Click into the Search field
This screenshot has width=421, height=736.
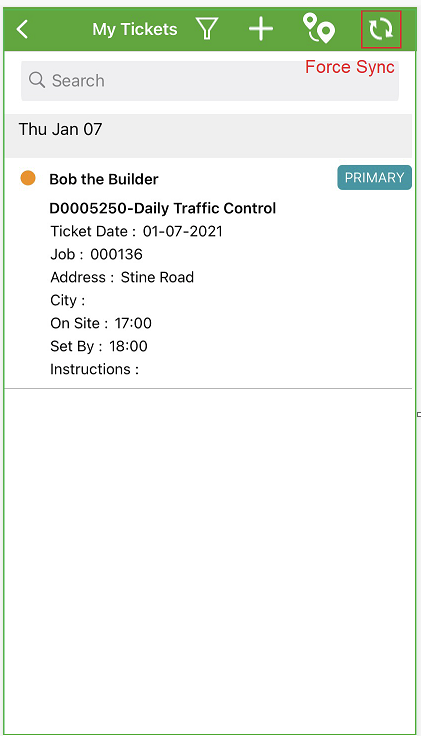210,81
